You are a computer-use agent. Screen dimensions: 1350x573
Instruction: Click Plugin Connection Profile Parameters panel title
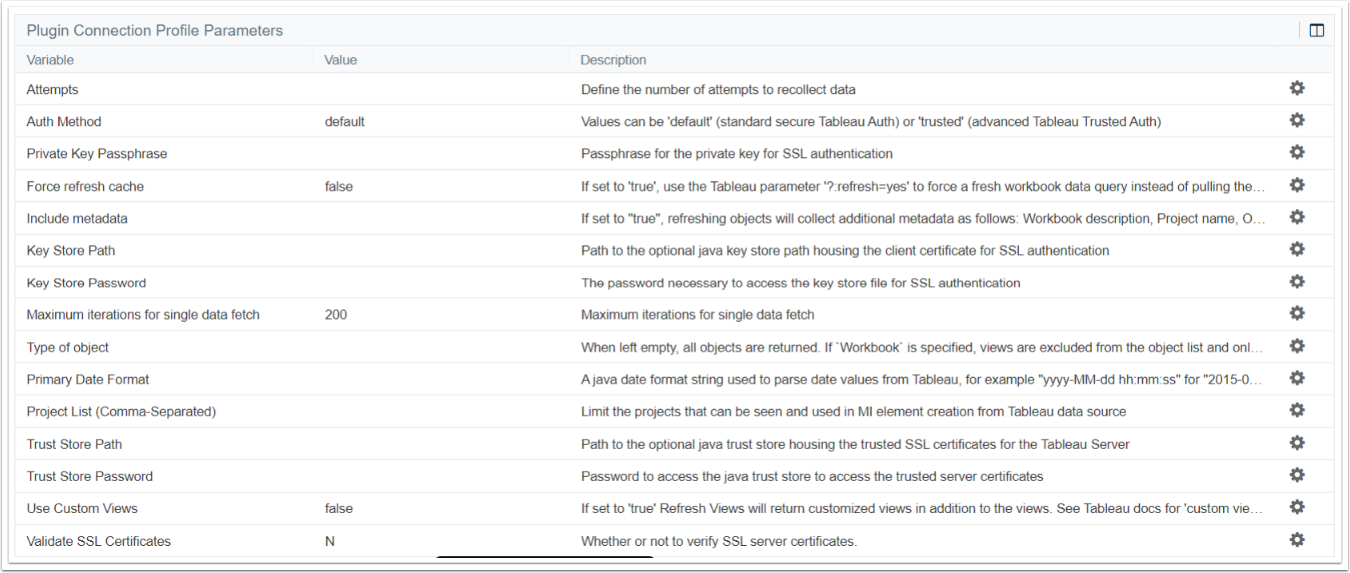[155, 31]
